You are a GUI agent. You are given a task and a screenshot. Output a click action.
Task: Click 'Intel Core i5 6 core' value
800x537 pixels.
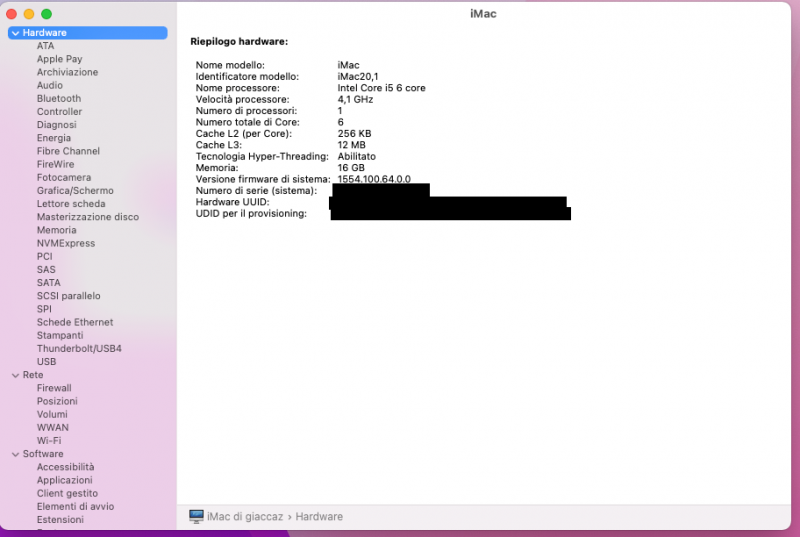click(381, 88)
